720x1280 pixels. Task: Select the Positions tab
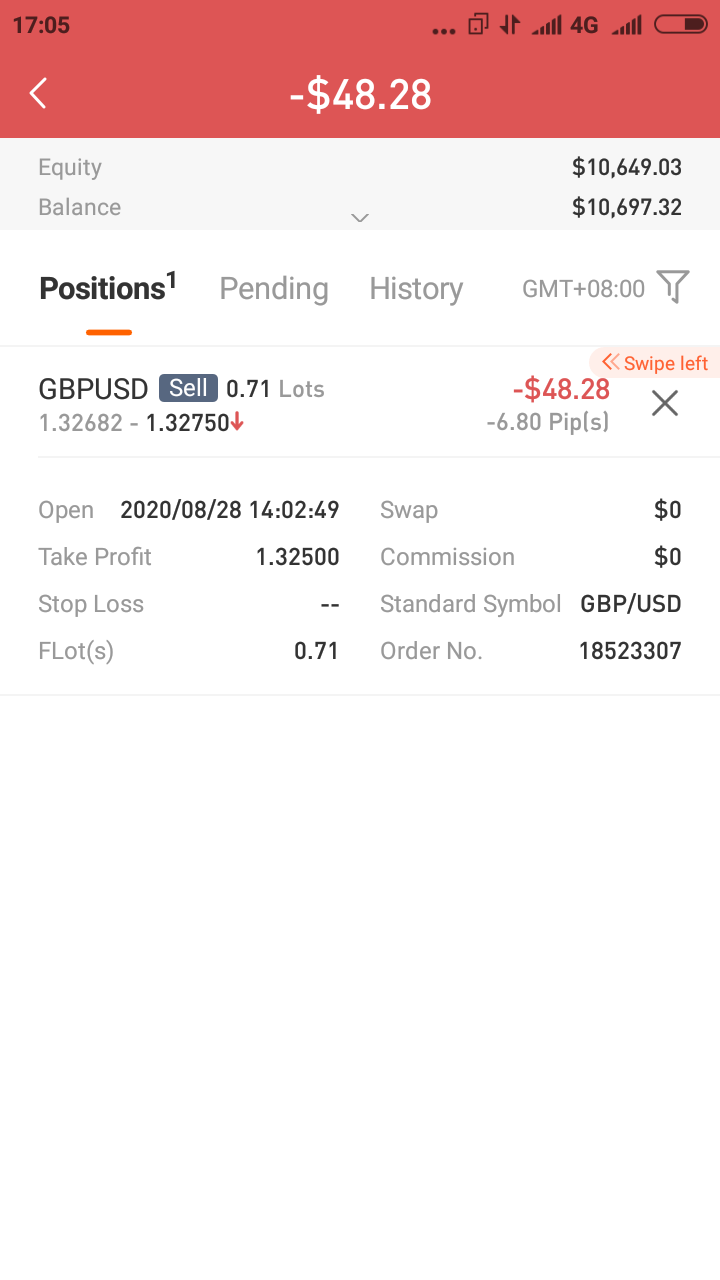point(108,289)
